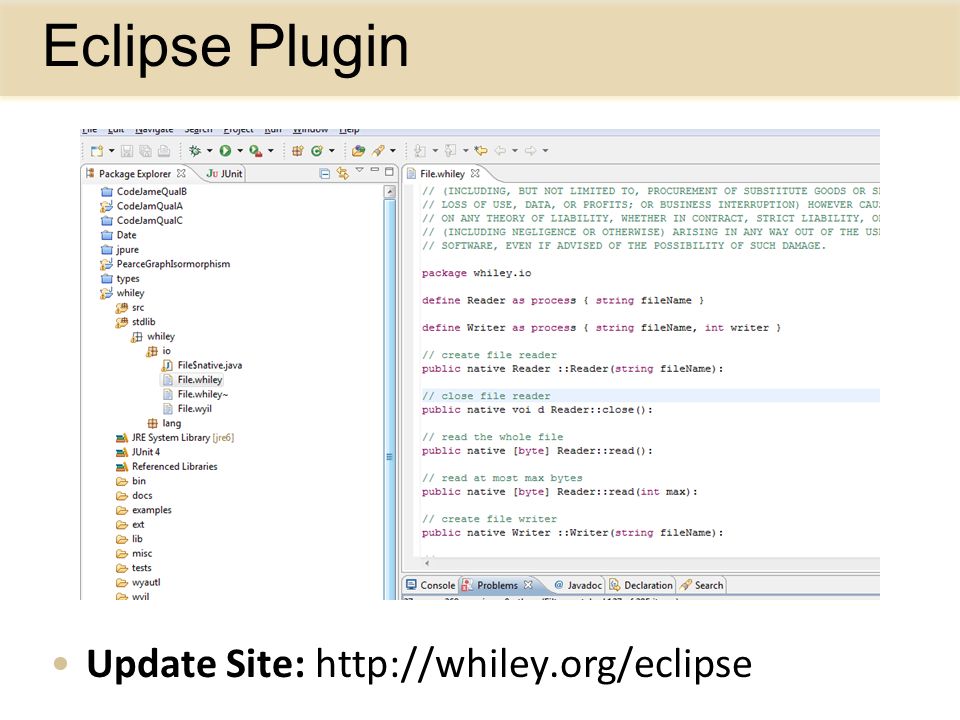Select Referenced Libraries entry
The width and height of the screenshot is (960, 720).
[x=167, y=467]
